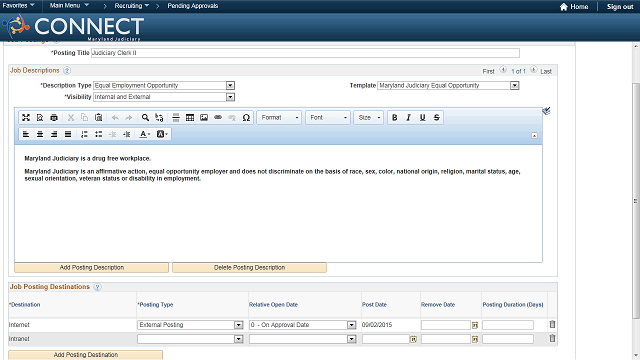Insert a bulleted list
This screenshot has height=360, width=640.
pos(98,134)
